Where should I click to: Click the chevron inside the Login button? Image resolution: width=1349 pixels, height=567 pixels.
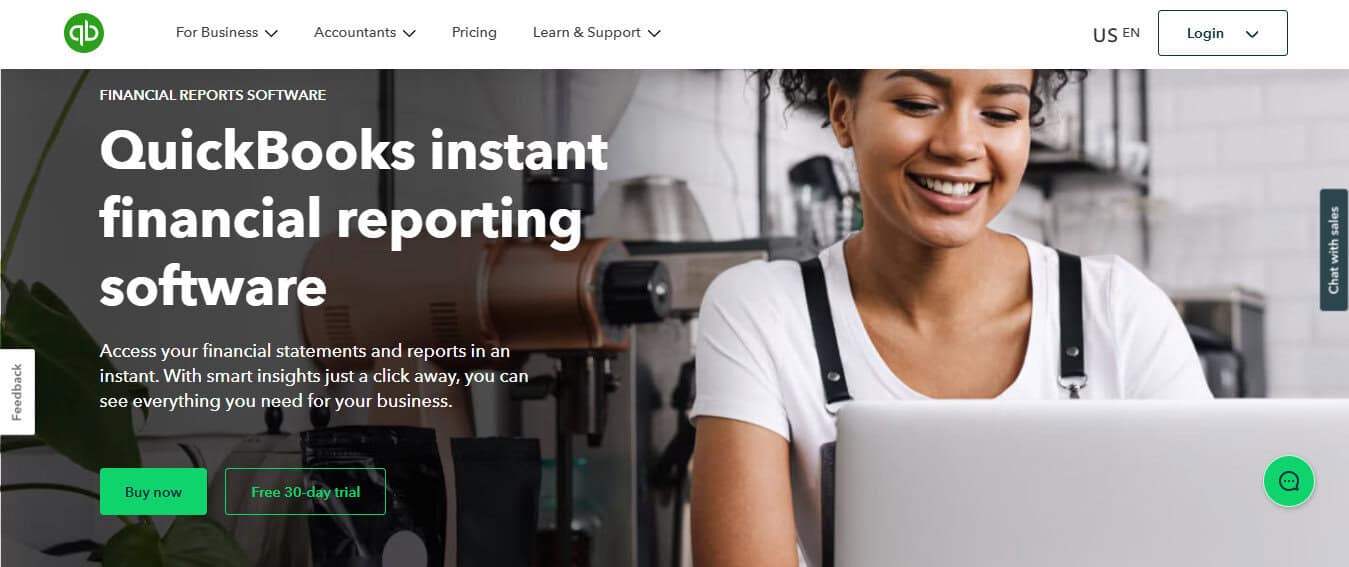(x=1252, y=34)
